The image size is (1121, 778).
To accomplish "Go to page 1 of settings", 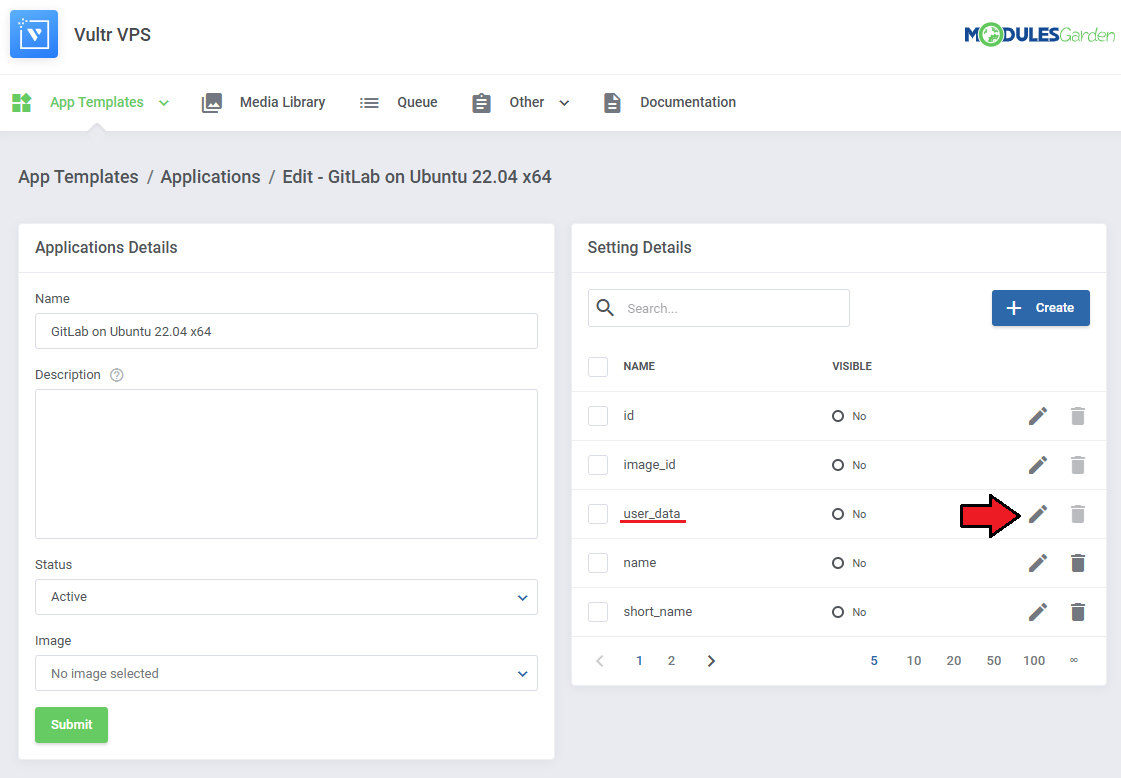I will click(x=639, y=661).
